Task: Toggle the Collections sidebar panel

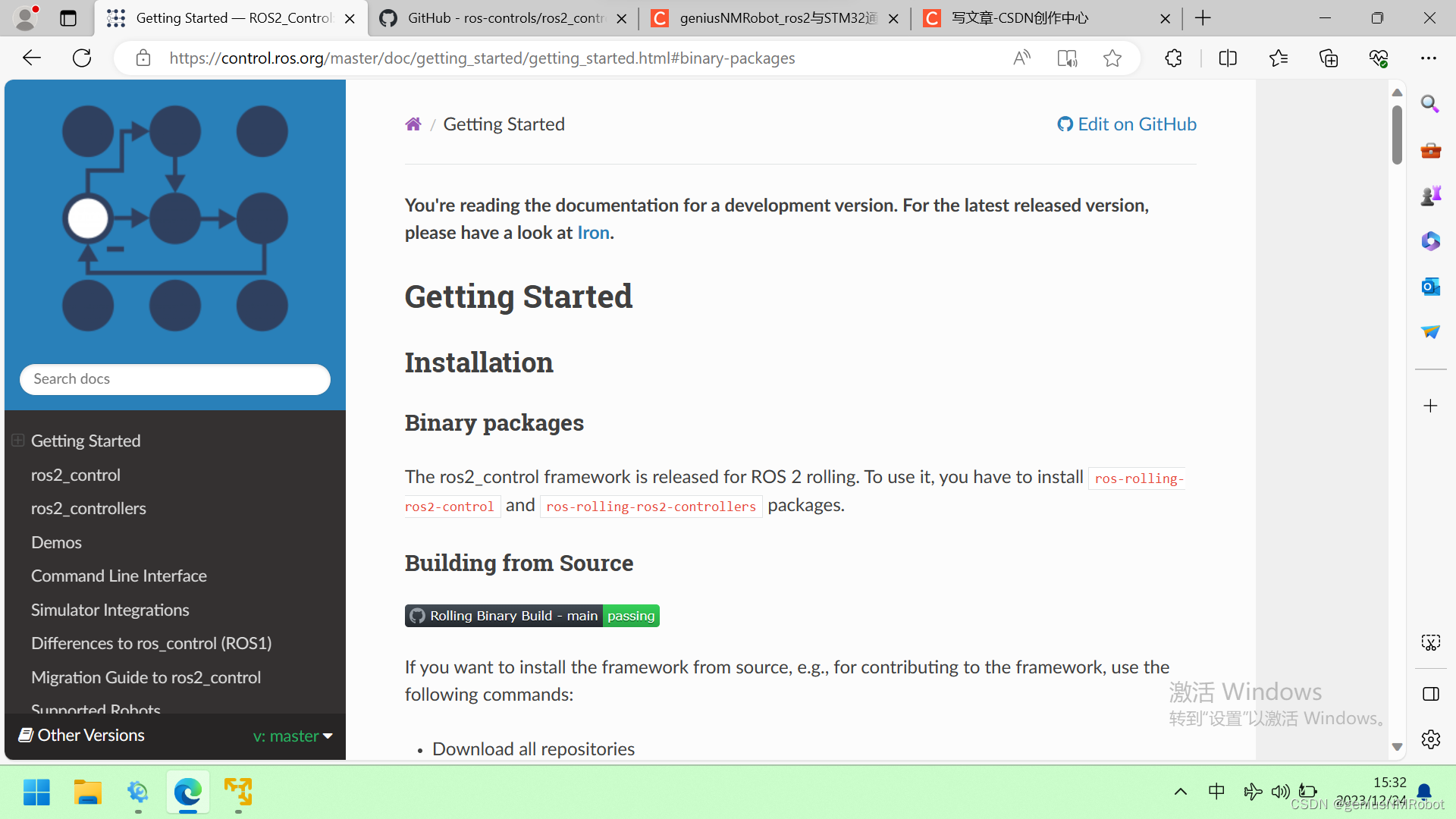Action: tap(1329, 58)
